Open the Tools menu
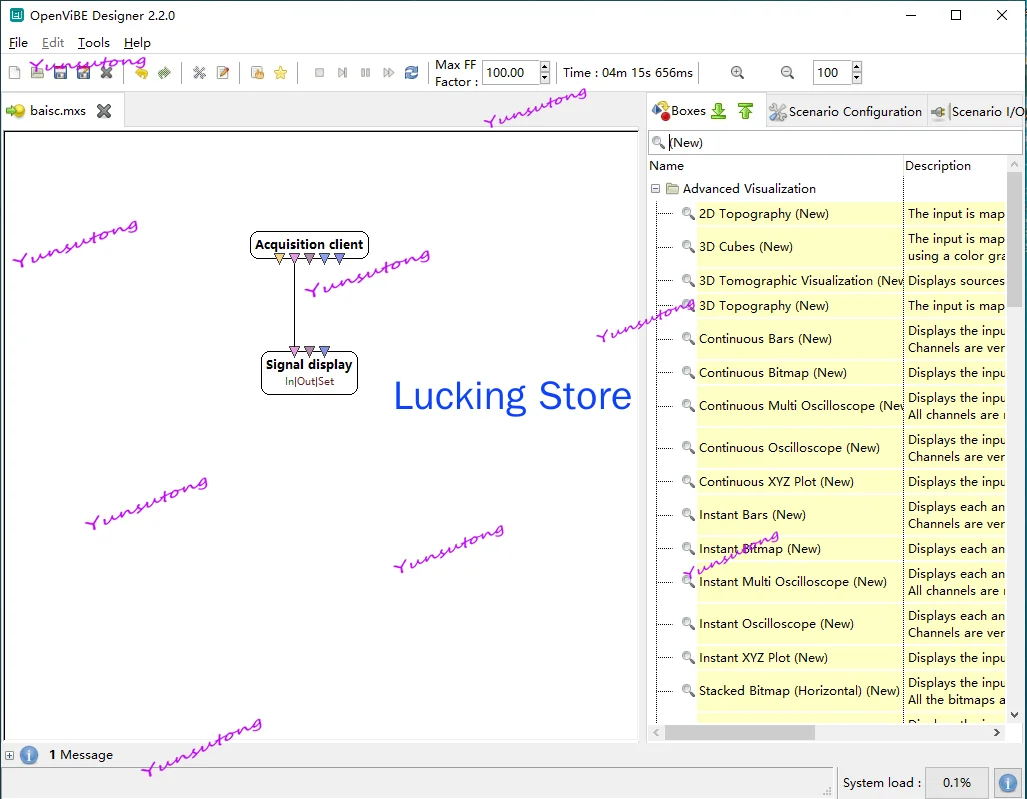The height and width of the screenshot is (799, 1027). 94,43
